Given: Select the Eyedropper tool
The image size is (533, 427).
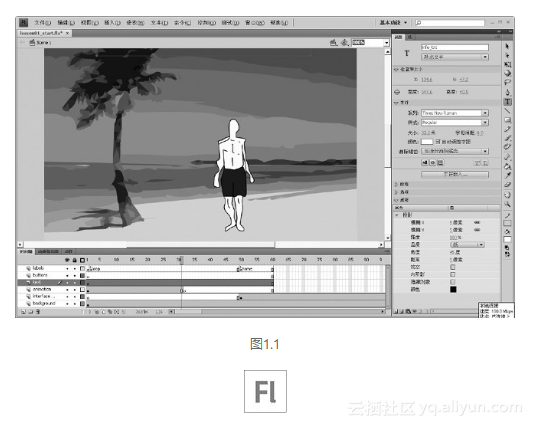Looking at the screenshot, I should pos(507,175).
